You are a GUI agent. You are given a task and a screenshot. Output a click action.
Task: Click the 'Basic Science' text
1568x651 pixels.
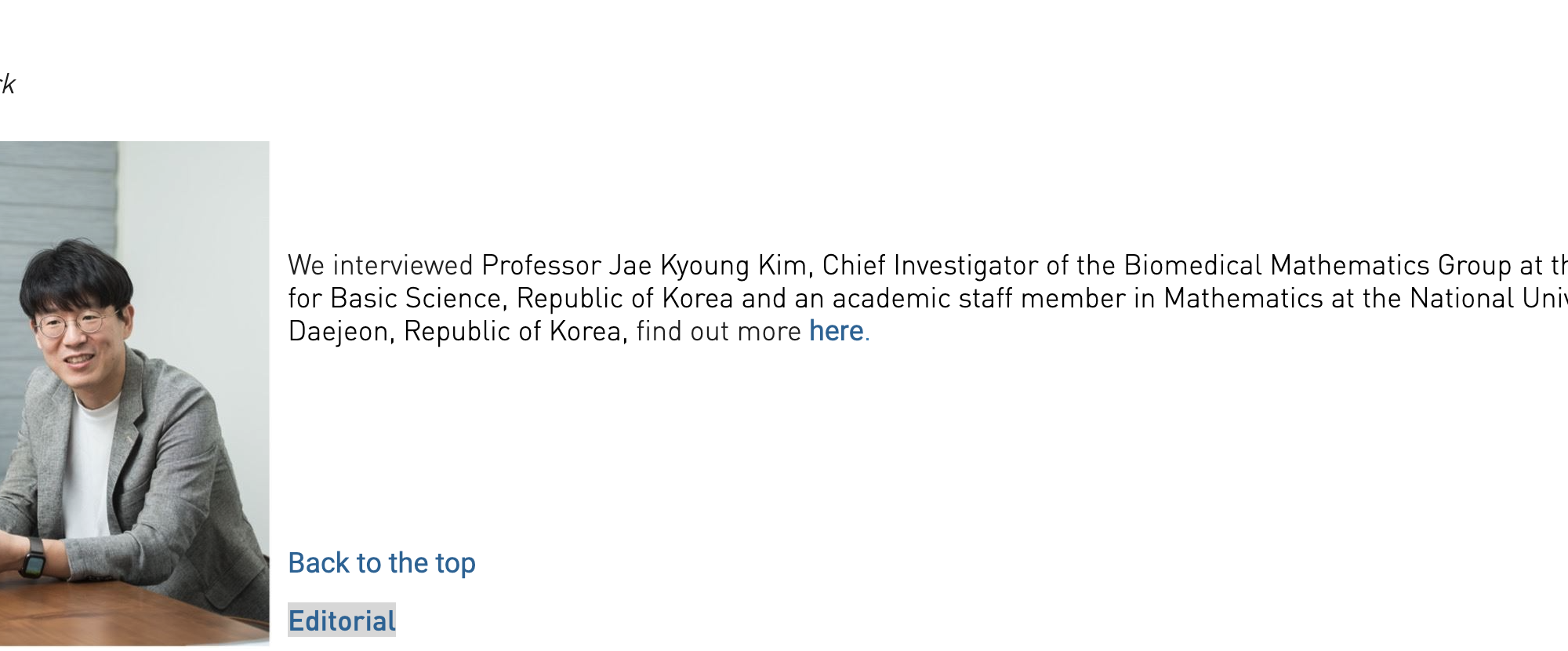point(416,298)
